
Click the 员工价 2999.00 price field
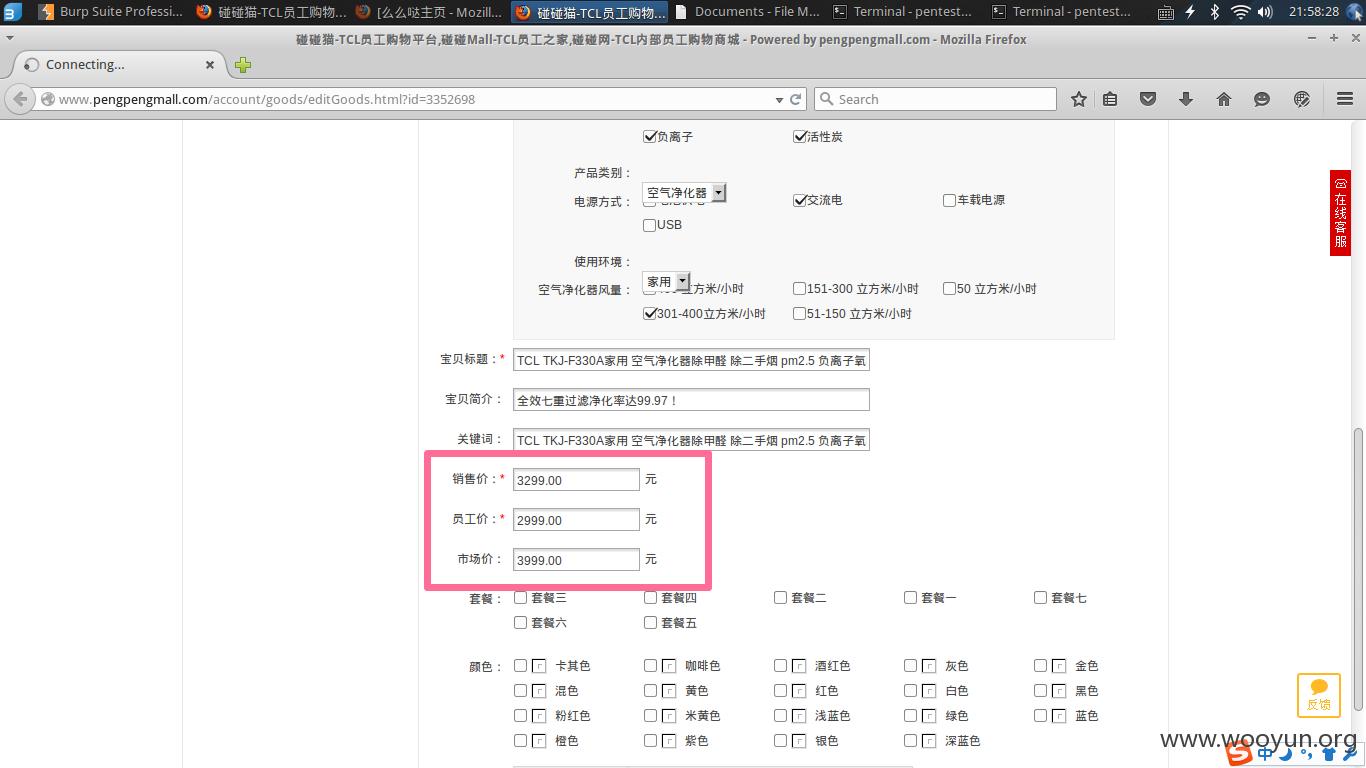576,520
